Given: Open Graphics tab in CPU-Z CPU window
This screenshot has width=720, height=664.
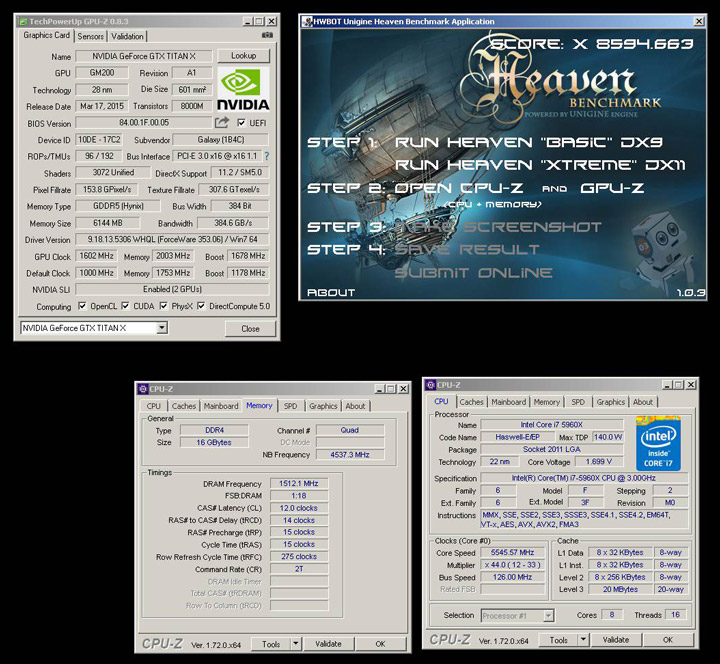Looking at the screenshot, I should [611, 402].
